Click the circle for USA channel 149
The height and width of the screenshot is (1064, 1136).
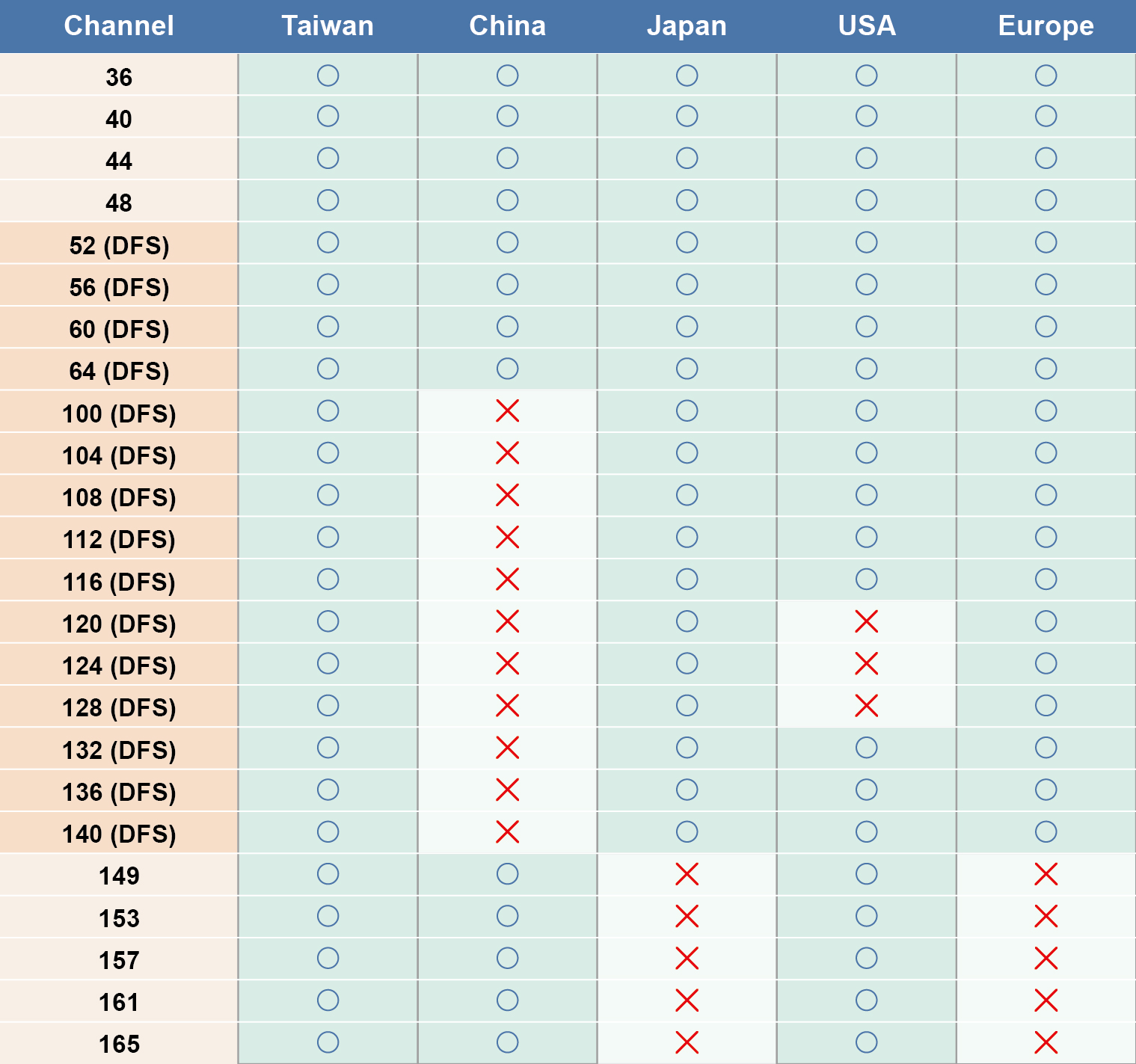point(866,874)
